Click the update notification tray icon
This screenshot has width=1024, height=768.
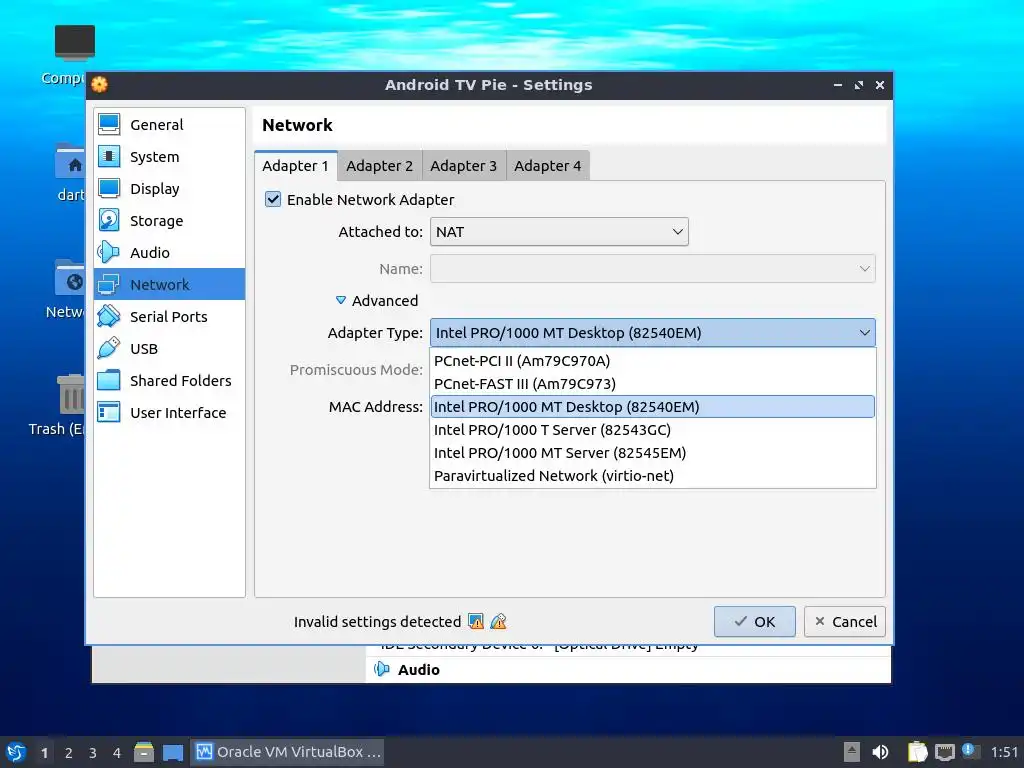click(969, 751)
